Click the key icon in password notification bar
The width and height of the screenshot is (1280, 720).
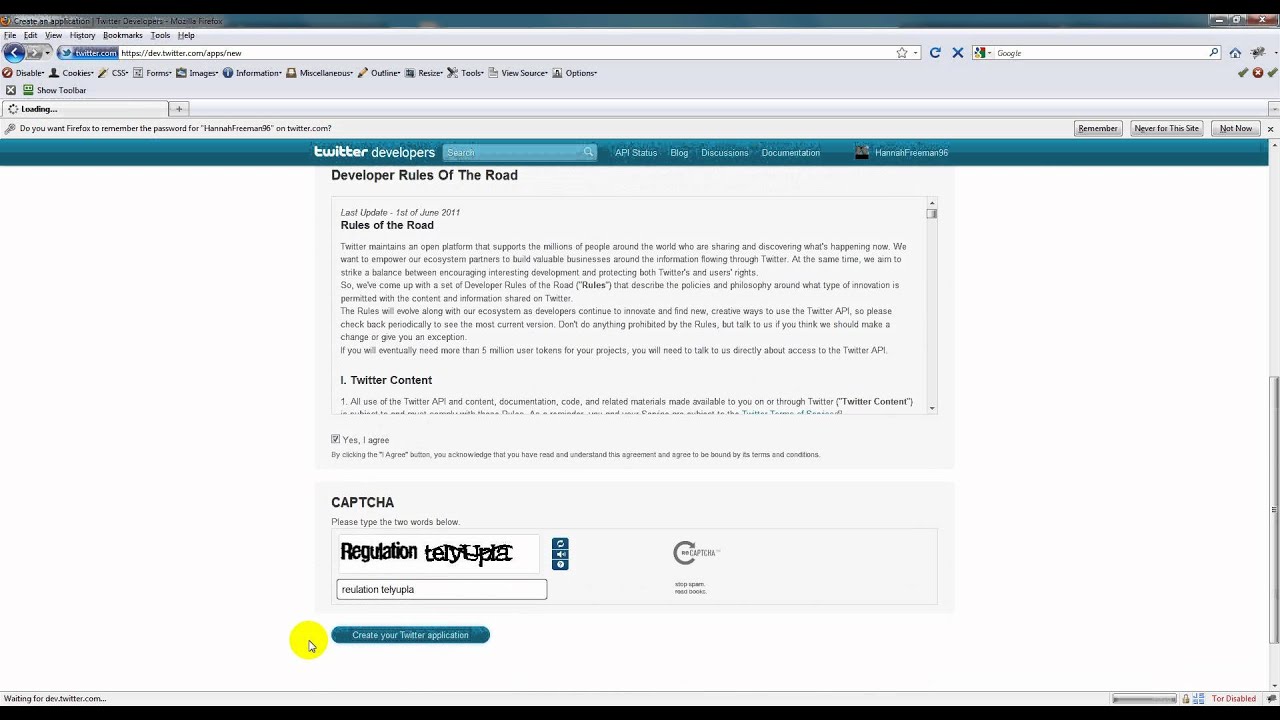[x=10, y=128]
